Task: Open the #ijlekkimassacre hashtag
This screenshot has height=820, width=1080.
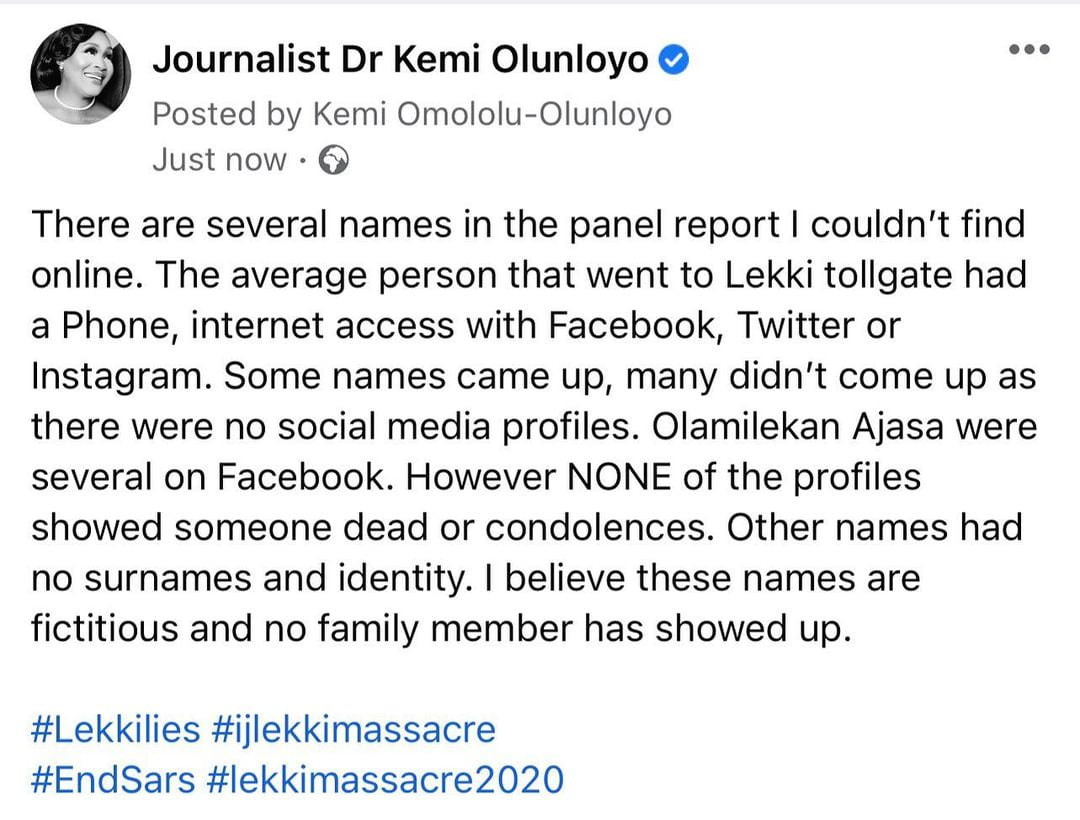Action: coord(354,729)
